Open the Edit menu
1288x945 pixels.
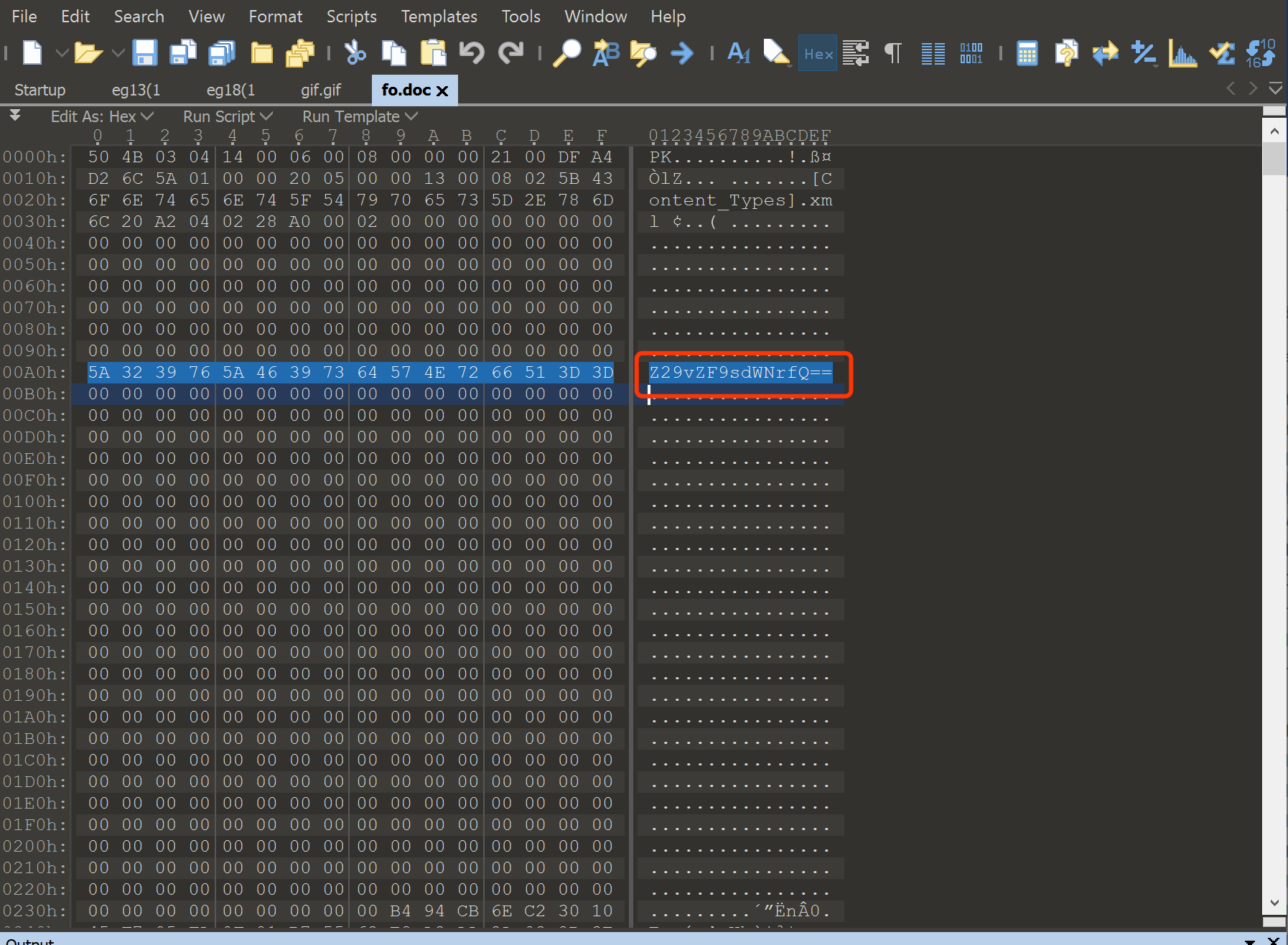75,16
